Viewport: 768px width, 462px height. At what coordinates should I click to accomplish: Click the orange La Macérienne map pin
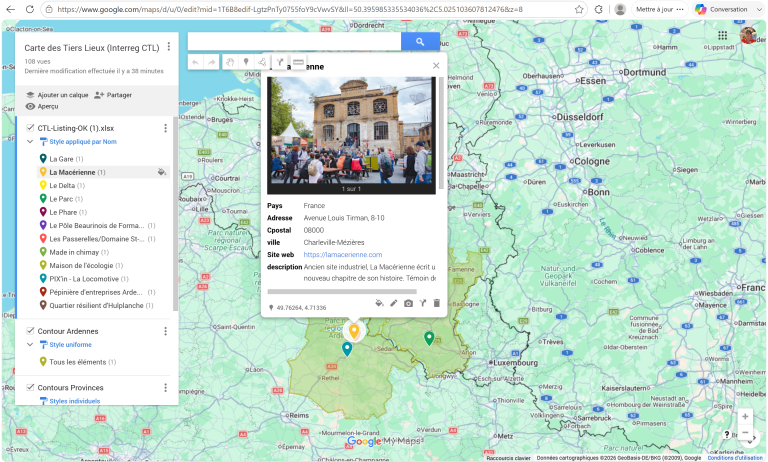coord(354,331)
